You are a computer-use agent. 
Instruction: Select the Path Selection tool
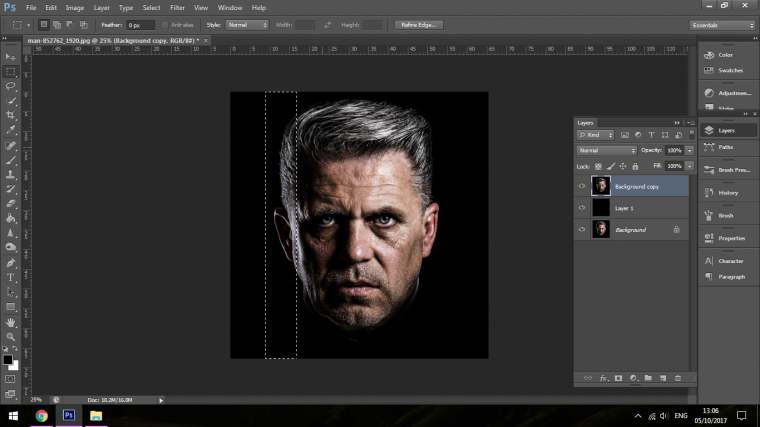(10, 292)
